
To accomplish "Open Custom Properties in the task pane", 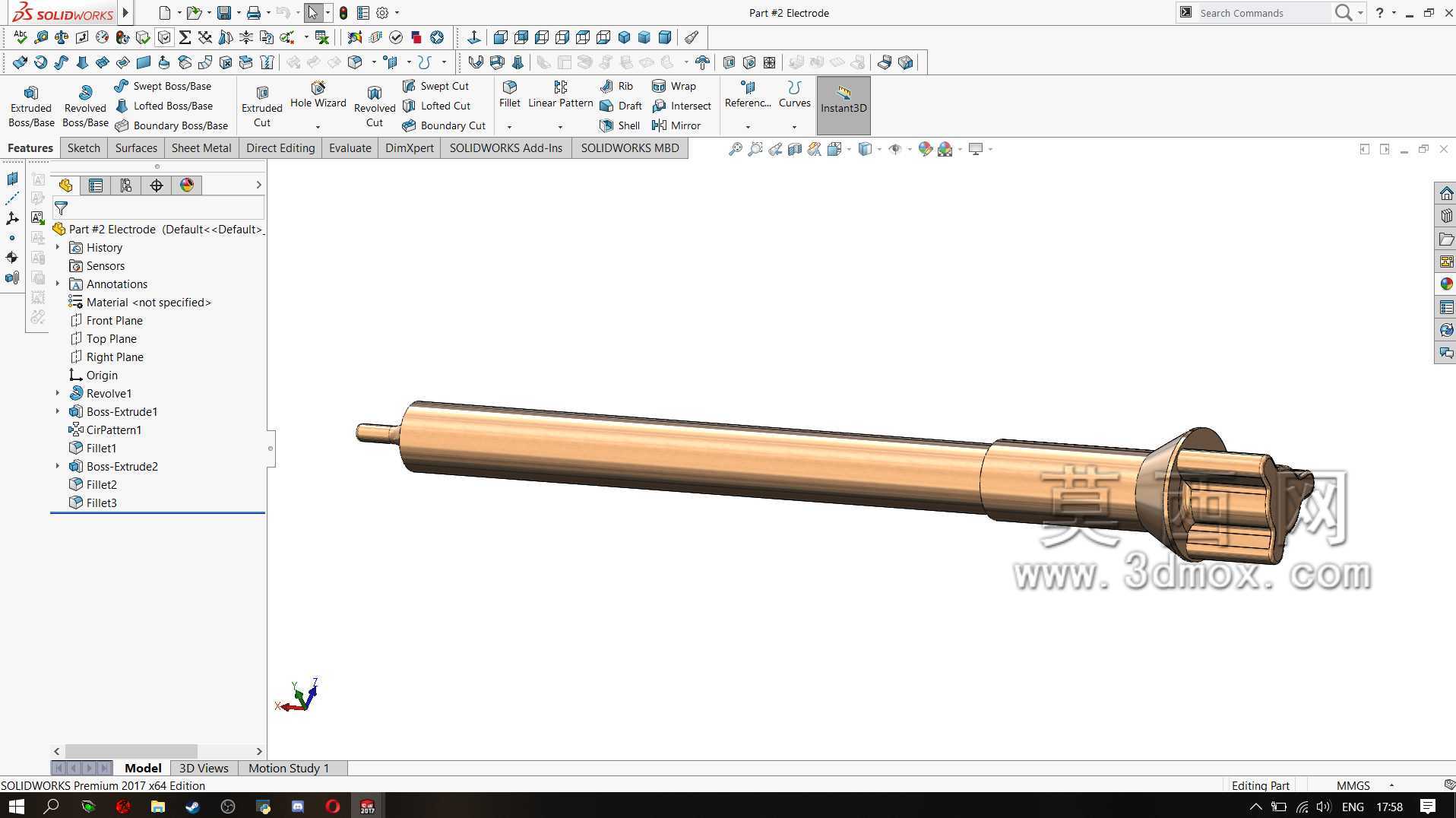I will click(1446, 307).
